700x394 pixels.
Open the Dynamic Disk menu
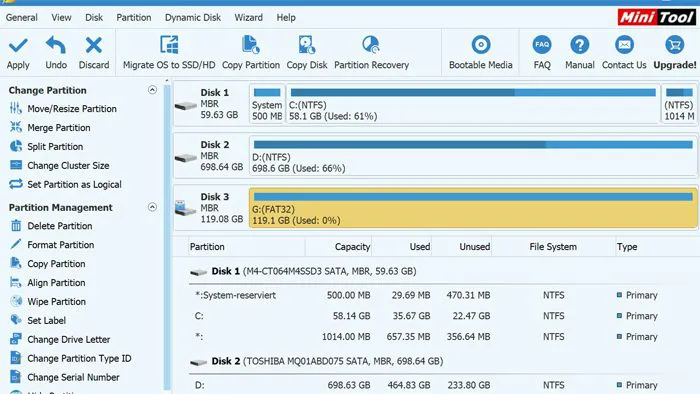(193, 17)
